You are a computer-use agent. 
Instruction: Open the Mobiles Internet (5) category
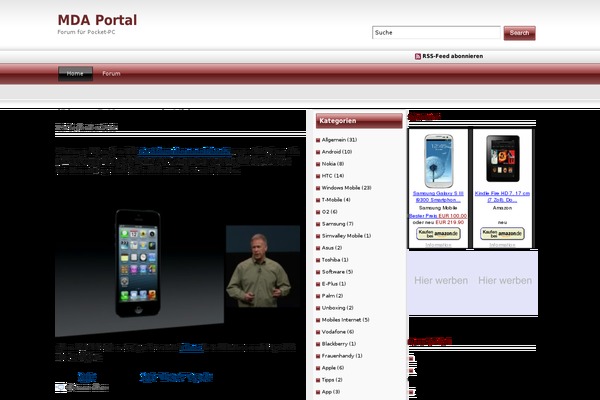(x=345, y=320)
